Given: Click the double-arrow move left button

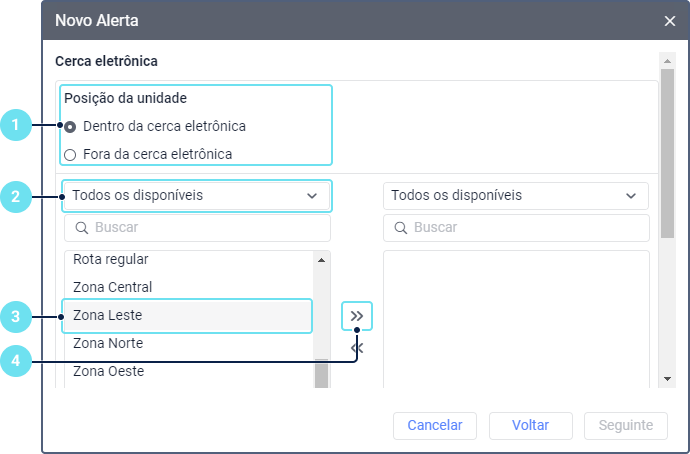Looking at the screenshot, I should [357, 347].
